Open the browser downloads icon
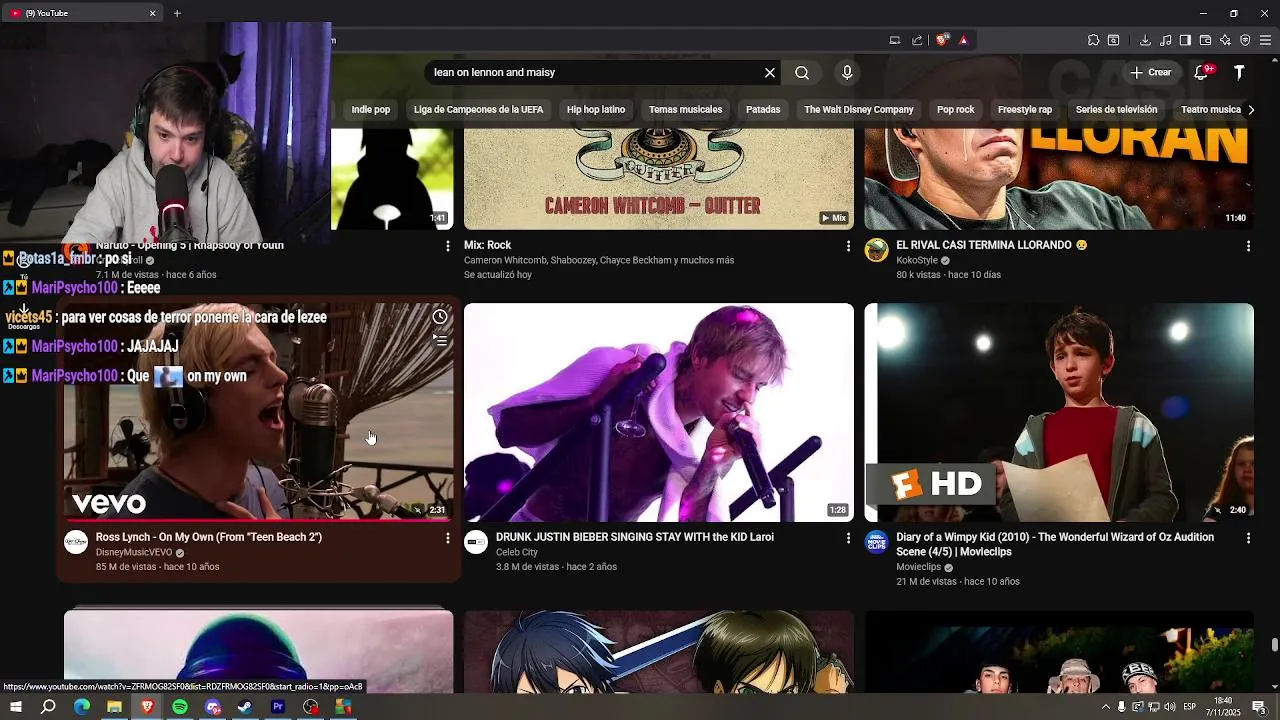The image size is (1280, 720). tap(1145, 40)
